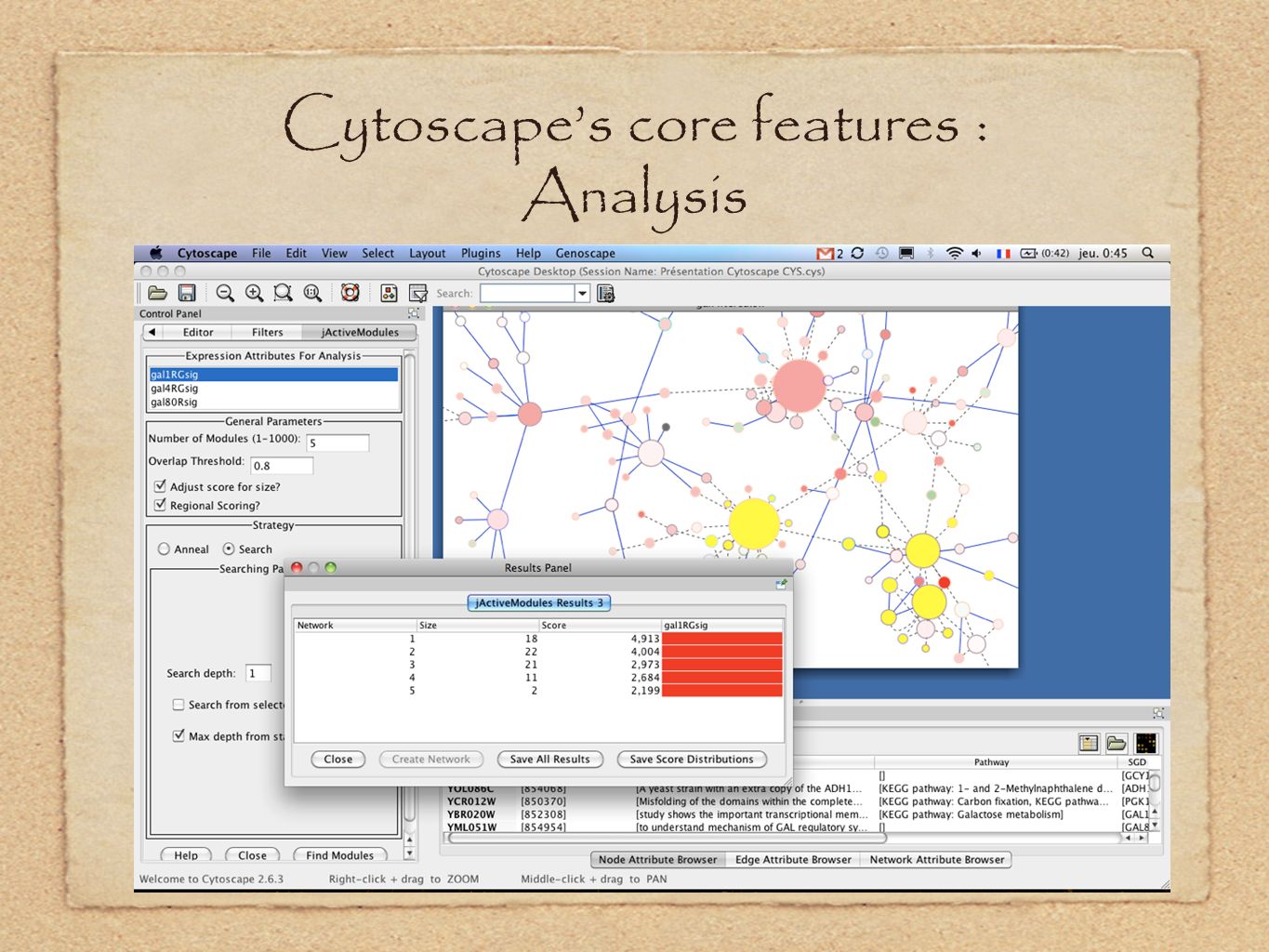The image size is (1269, 952).
Task: Click the Search depth field
Action: pyautogui.click(x=258, y=673)
